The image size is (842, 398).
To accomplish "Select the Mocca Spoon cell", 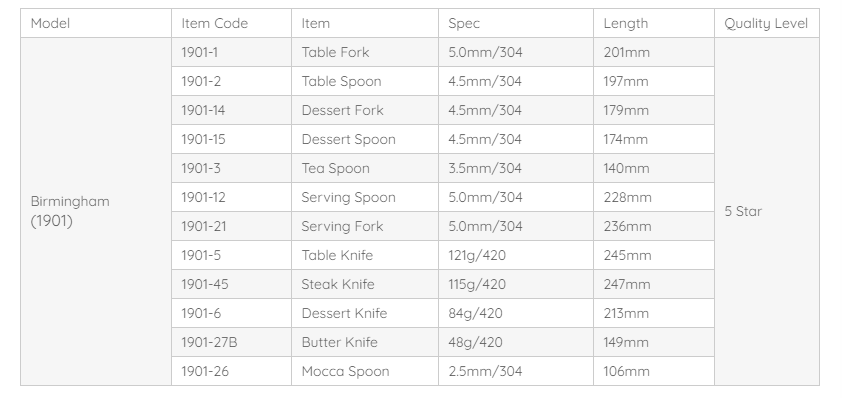I will [365, 372].
